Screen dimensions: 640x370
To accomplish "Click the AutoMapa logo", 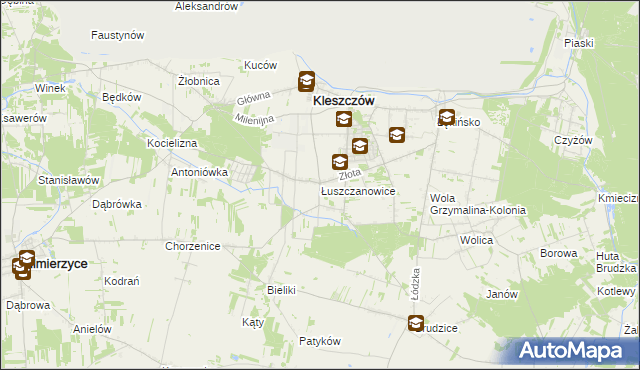I will (570, 351).
